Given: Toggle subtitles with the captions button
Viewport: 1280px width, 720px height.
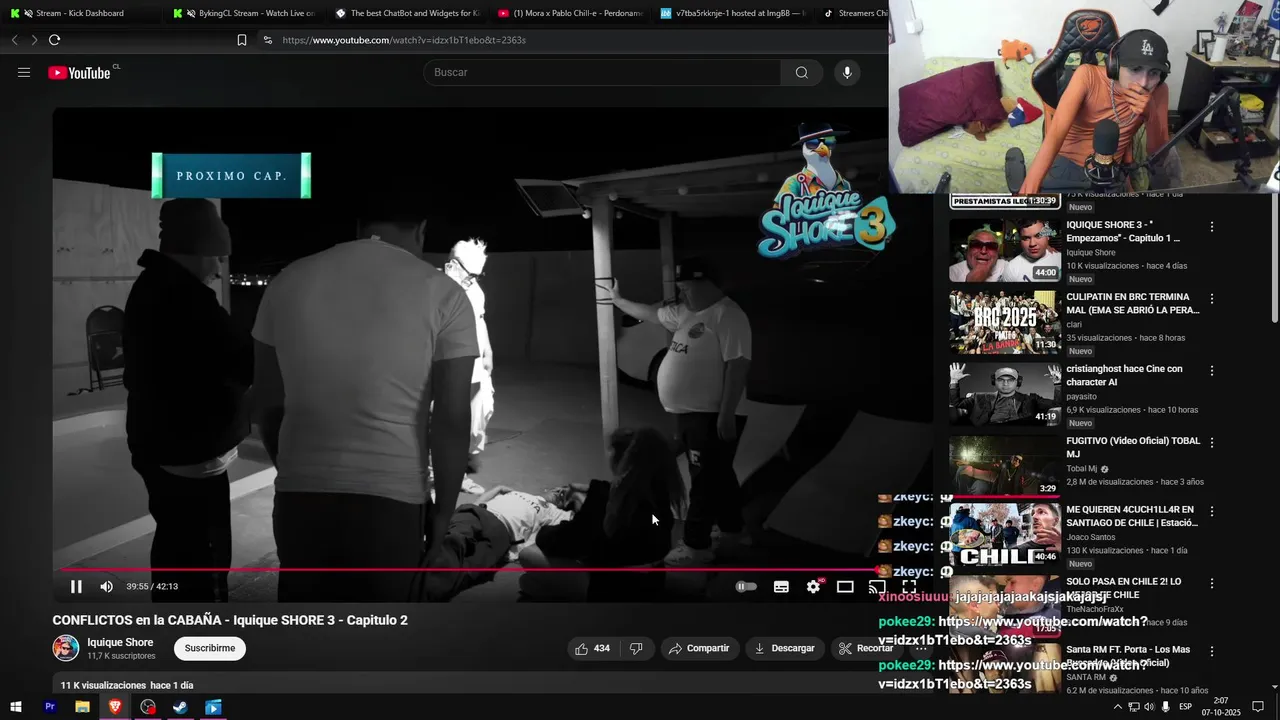Looking at the screenshot, I should [781, 587].
